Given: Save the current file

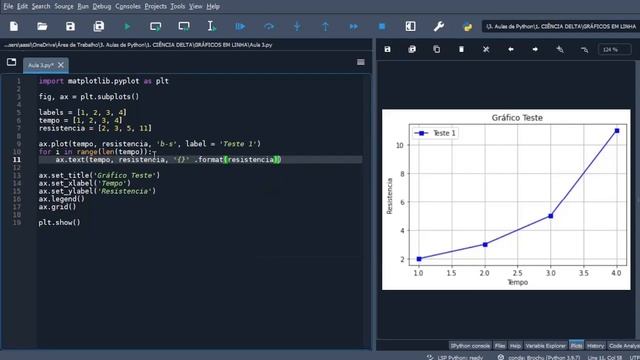Looking at the screenshot, I should (70, 27).
